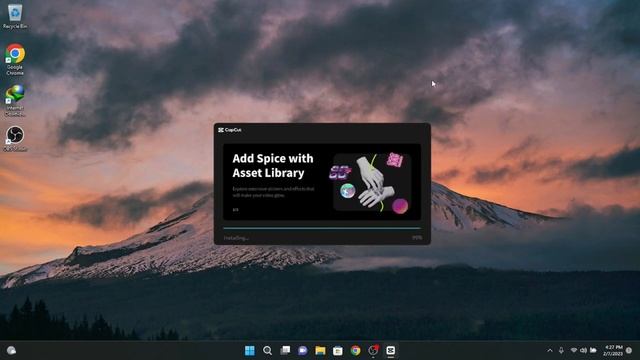
Task: Click the microphone tray icon
Action: click(x=561, y=351)
